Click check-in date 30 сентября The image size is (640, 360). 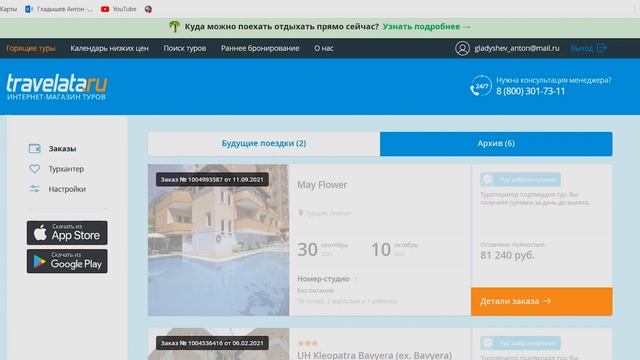tap(322, 249)
